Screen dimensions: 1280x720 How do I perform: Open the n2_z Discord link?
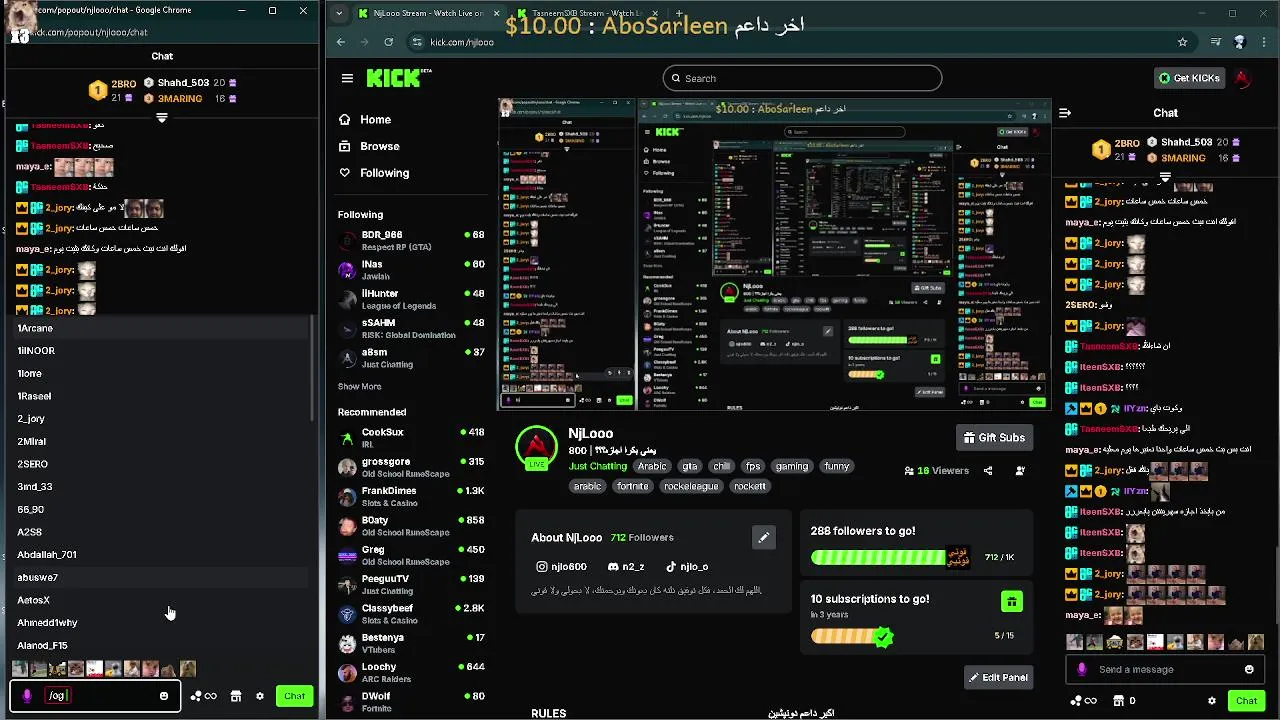(x=626, y=566)
